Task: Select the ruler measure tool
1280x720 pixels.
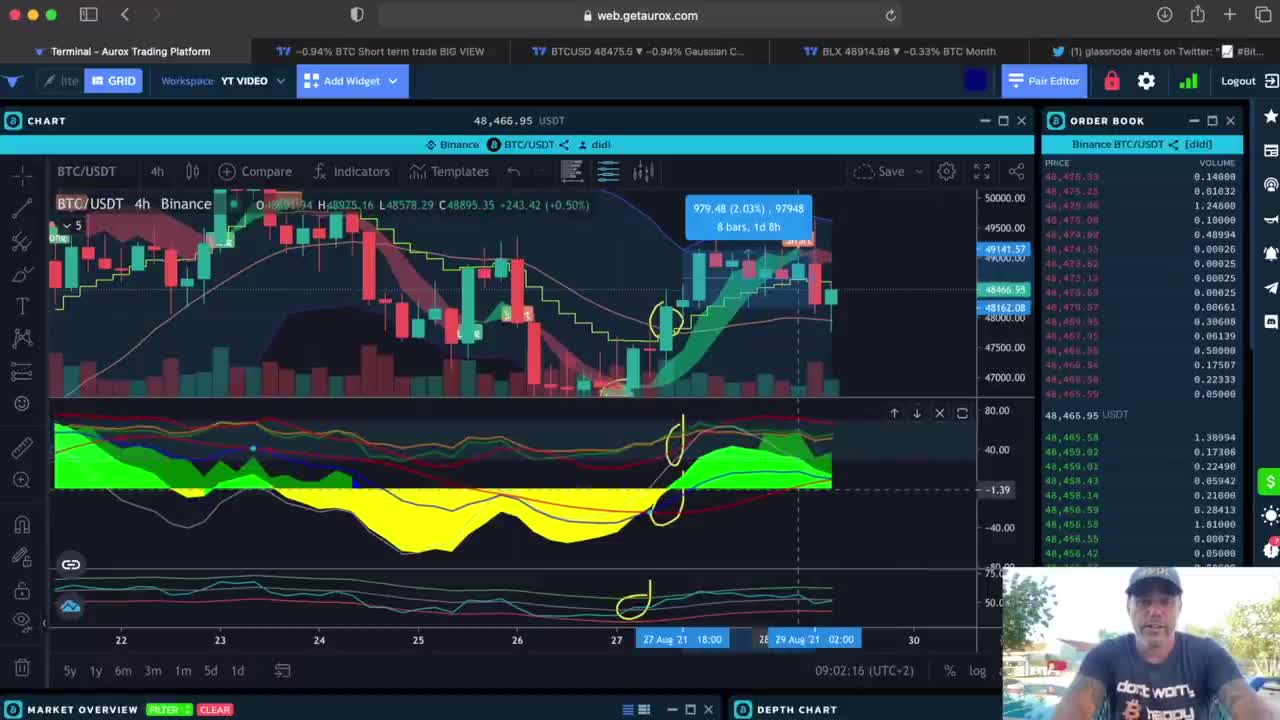Action: [22, 449]
